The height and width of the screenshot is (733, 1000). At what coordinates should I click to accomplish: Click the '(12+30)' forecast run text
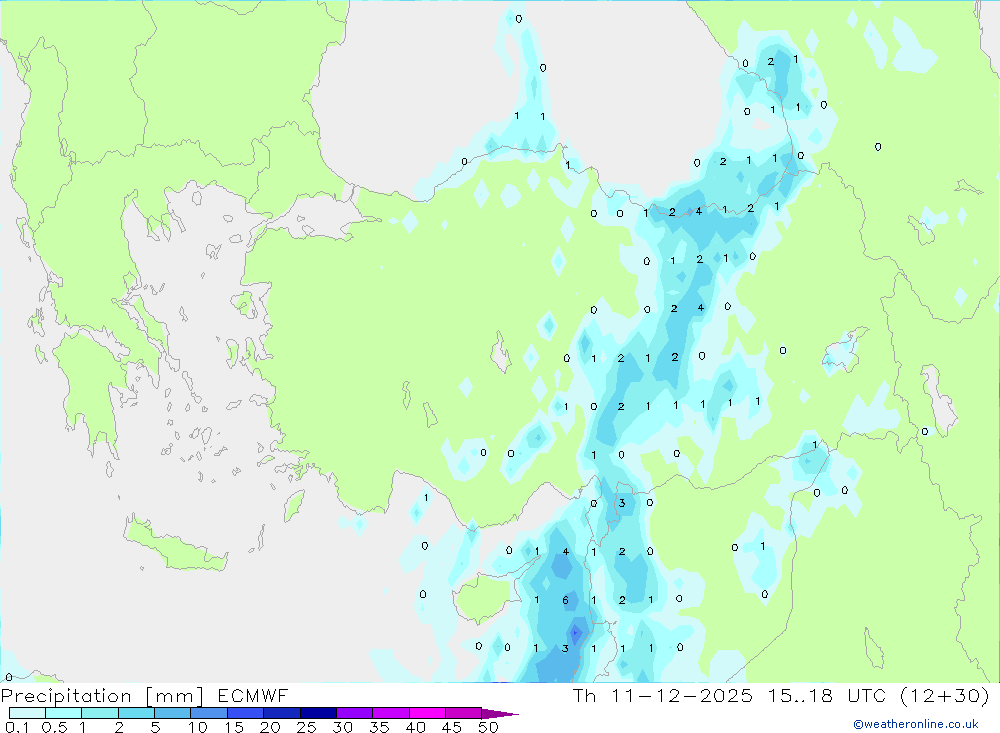pyautogui.click(x=945, y=696)
